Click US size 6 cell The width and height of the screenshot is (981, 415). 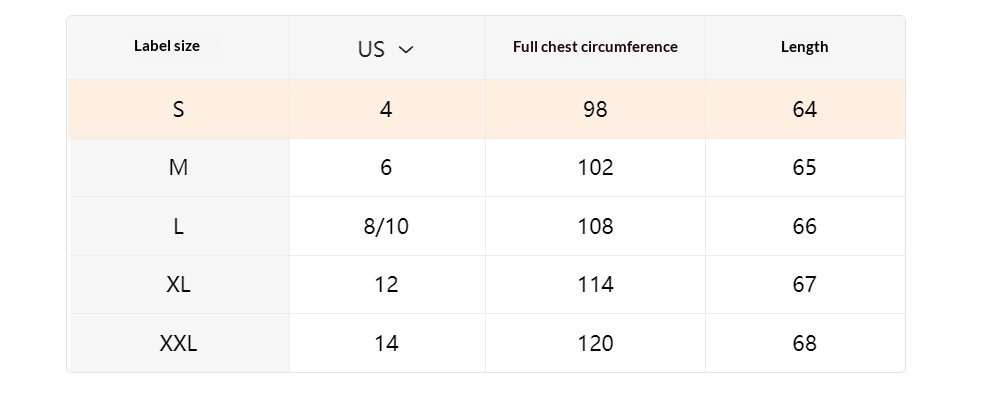386,167
